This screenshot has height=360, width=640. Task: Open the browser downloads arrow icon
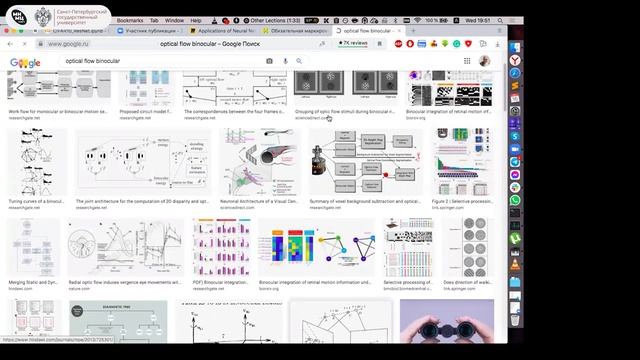click(x=497, y=44)
